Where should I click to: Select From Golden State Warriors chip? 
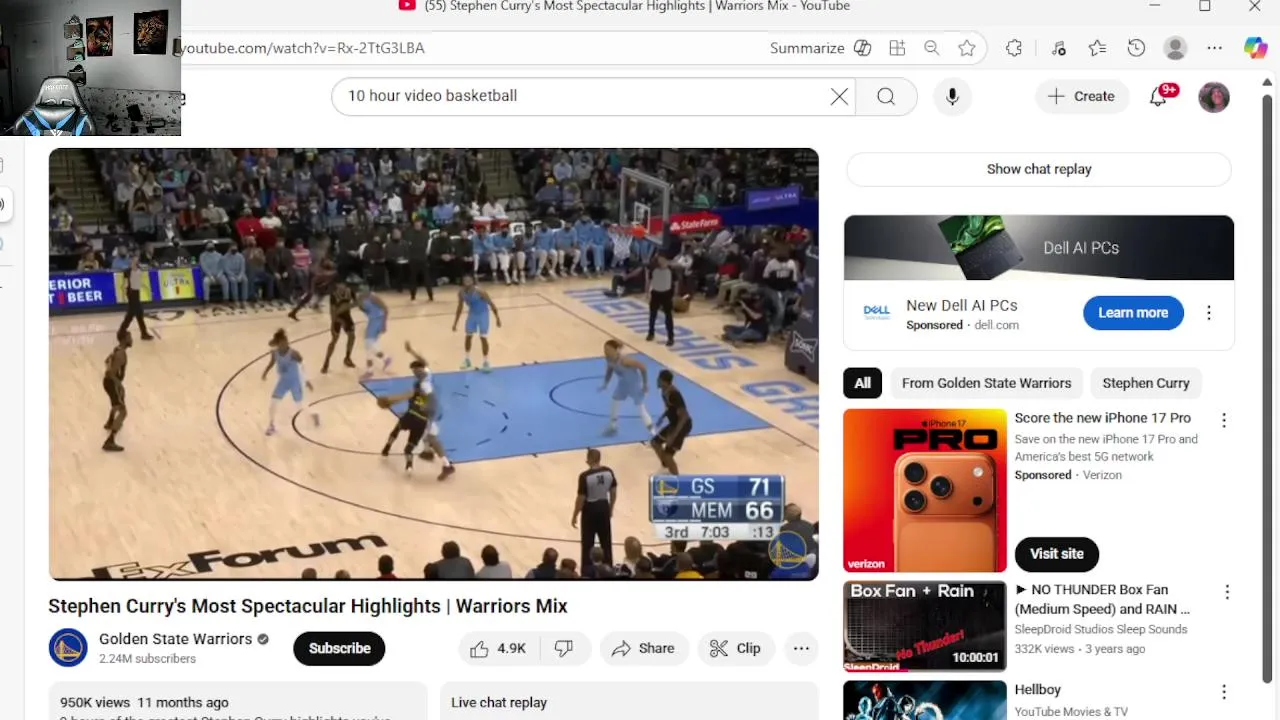(986, 383)
